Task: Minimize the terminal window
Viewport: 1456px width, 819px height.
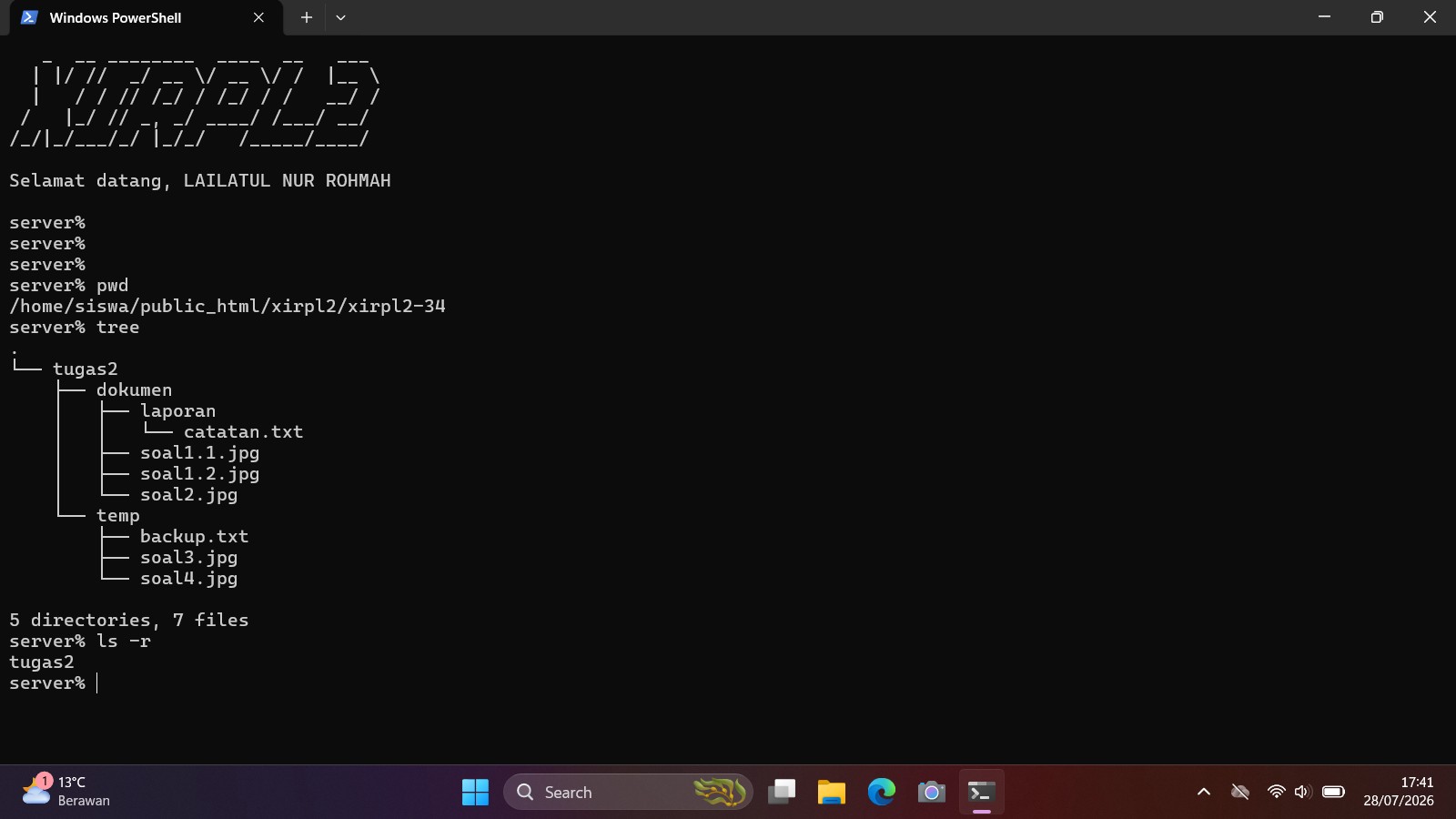Action: point(1324,17)
